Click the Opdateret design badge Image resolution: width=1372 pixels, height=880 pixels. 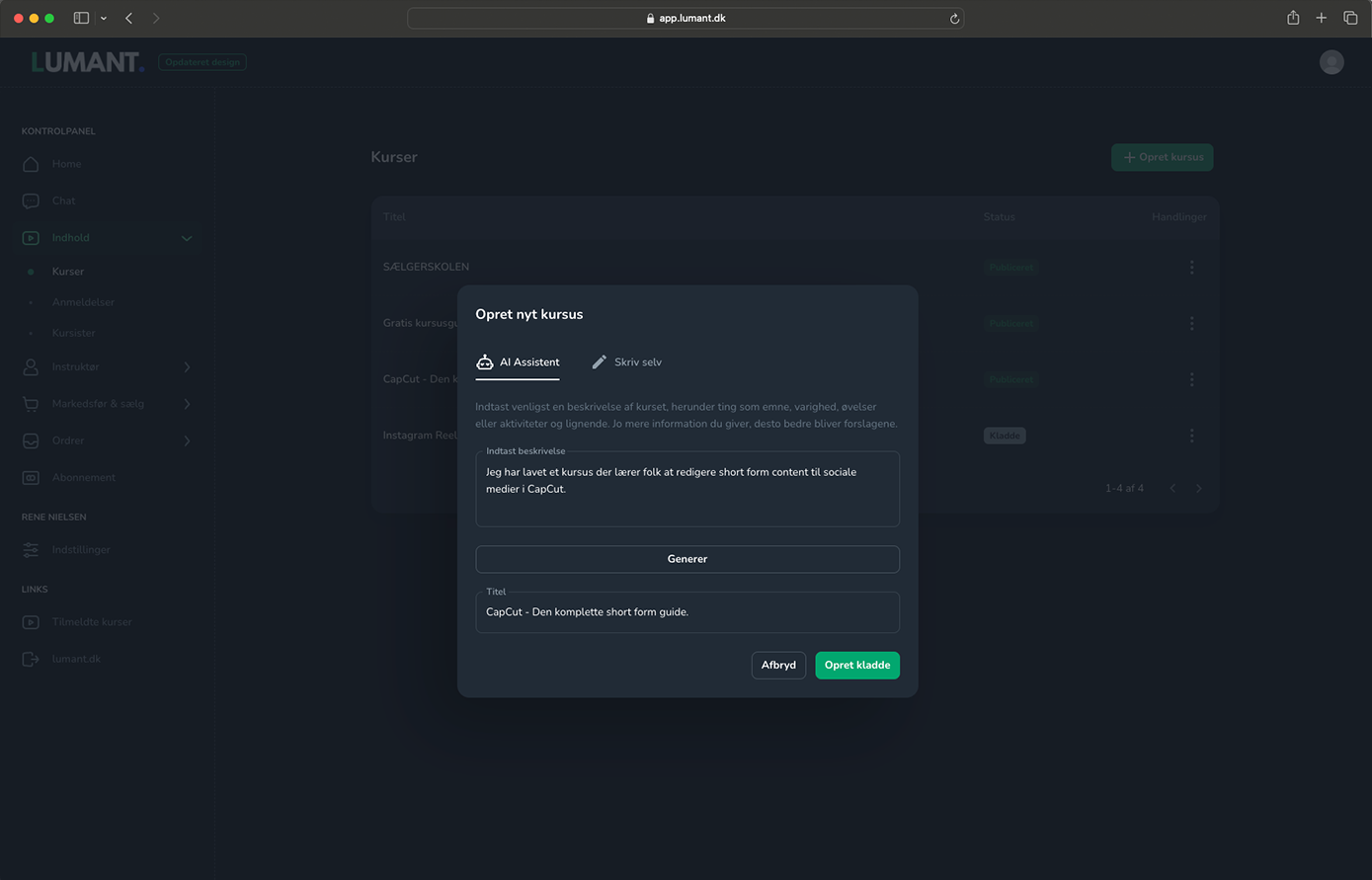tap(202, 62)
